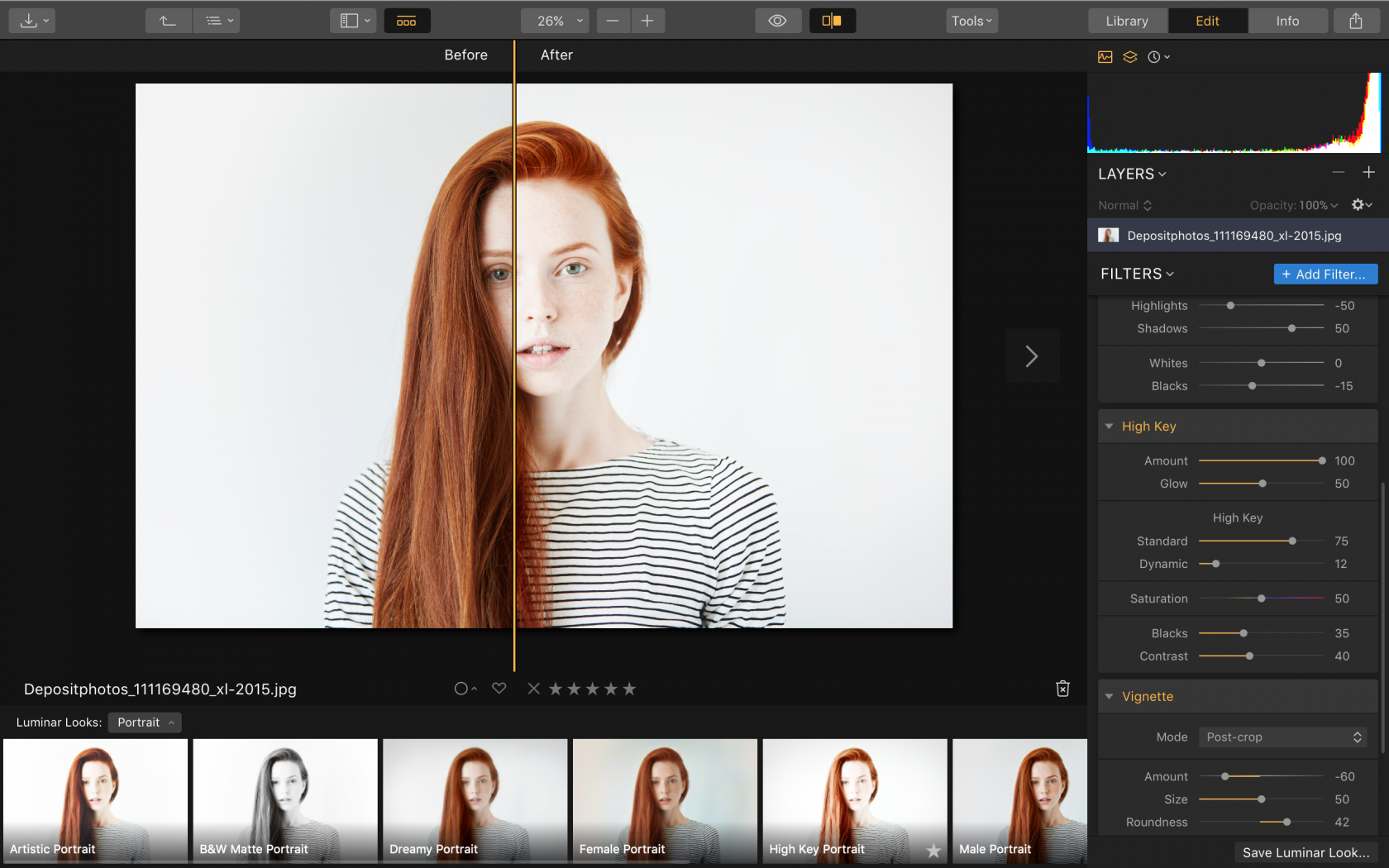Screen dimensions: 1389x868
Task: Switch to the Library tab
Action: click(1127, 20)
